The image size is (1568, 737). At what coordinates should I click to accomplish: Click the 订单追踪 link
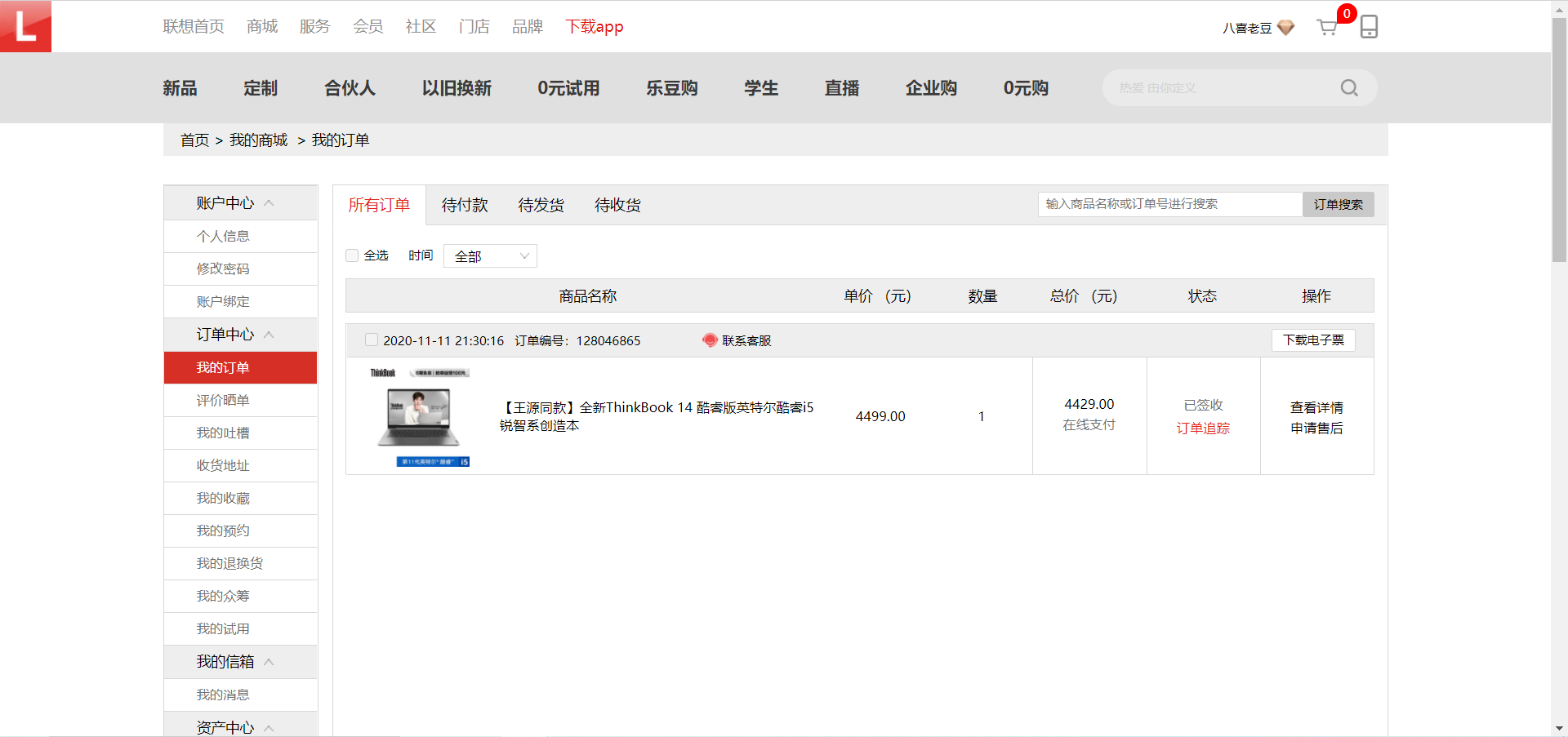pyautogui.click(x=1203, y=428)
